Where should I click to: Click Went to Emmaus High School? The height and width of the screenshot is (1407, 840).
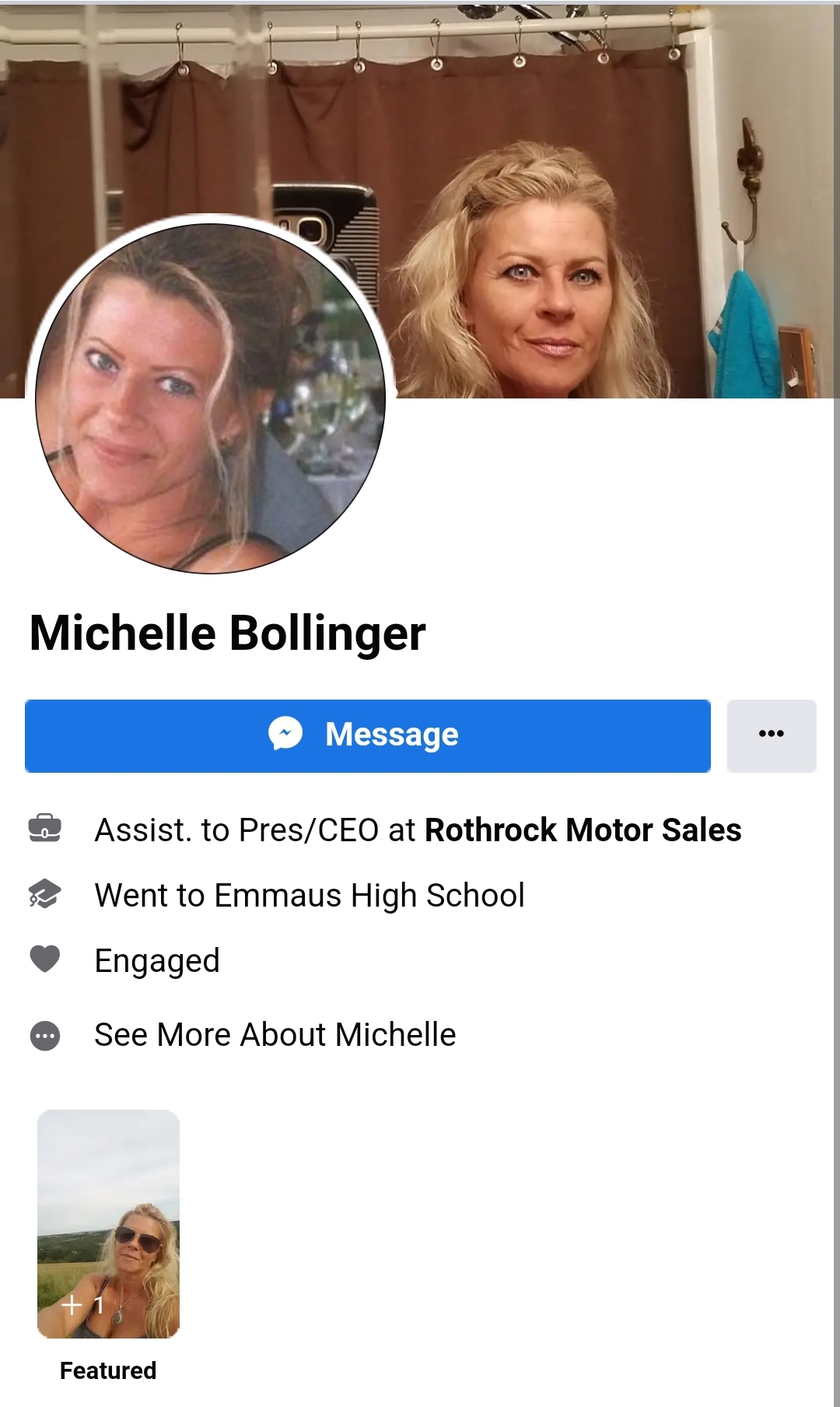[310, 896]
